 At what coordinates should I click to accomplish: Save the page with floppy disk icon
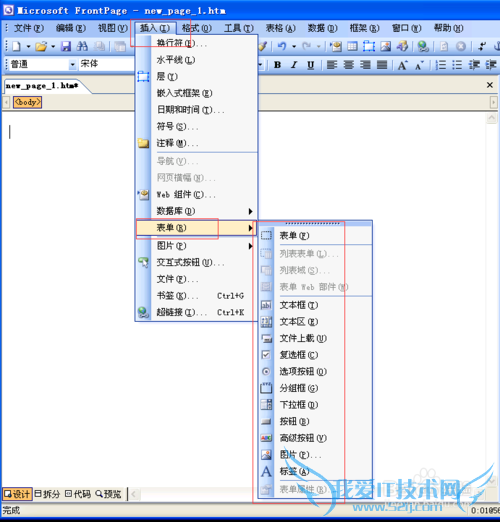tap(66, 46)
